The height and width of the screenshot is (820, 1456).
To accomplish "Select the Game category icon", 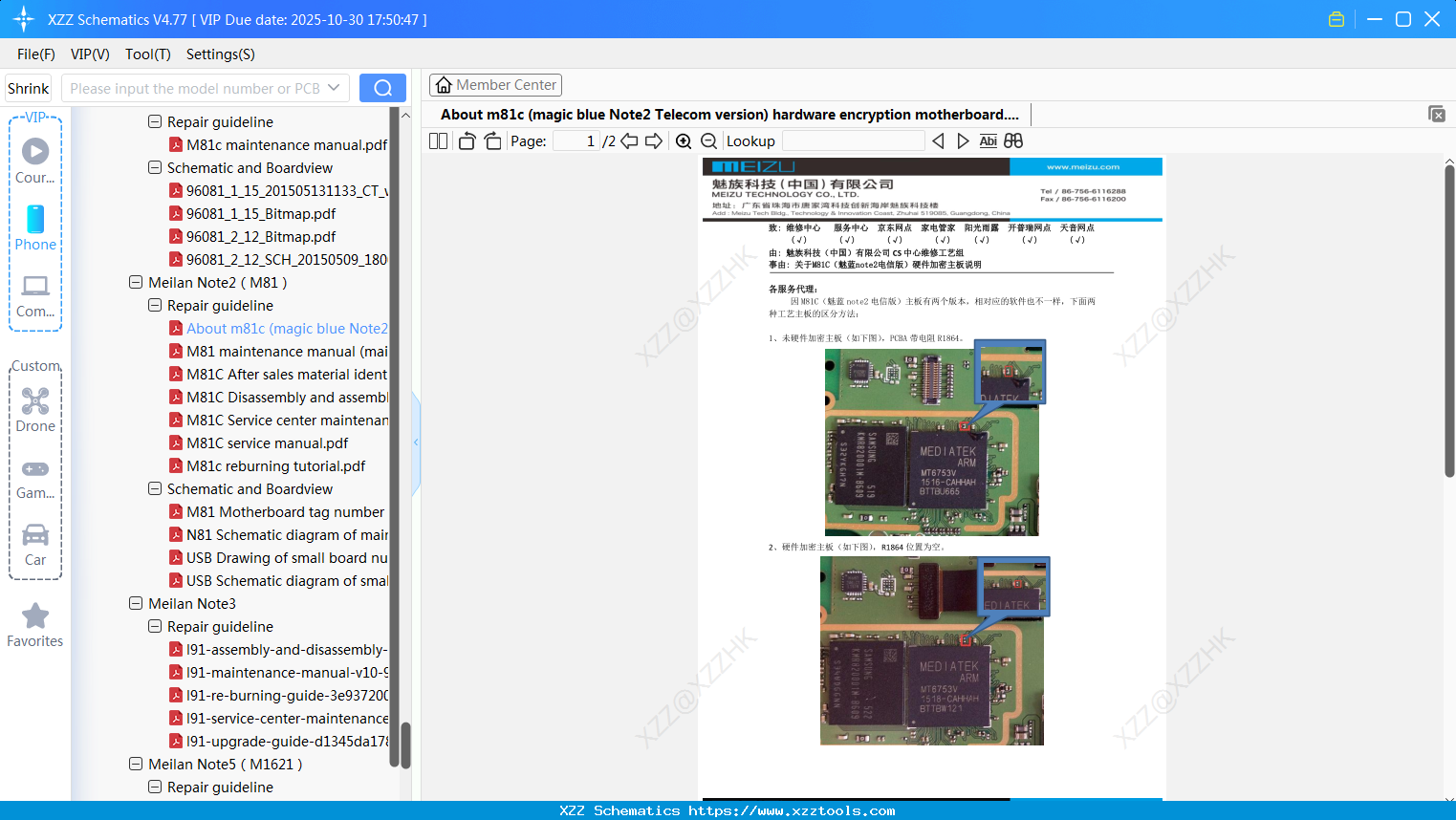I will click(35, 470).
